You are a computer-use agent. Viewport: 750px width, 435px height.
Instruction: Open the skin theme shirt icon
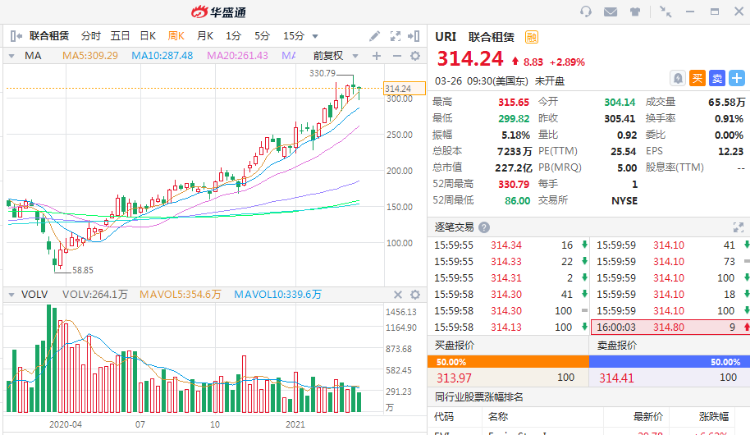tap(635, 12)
